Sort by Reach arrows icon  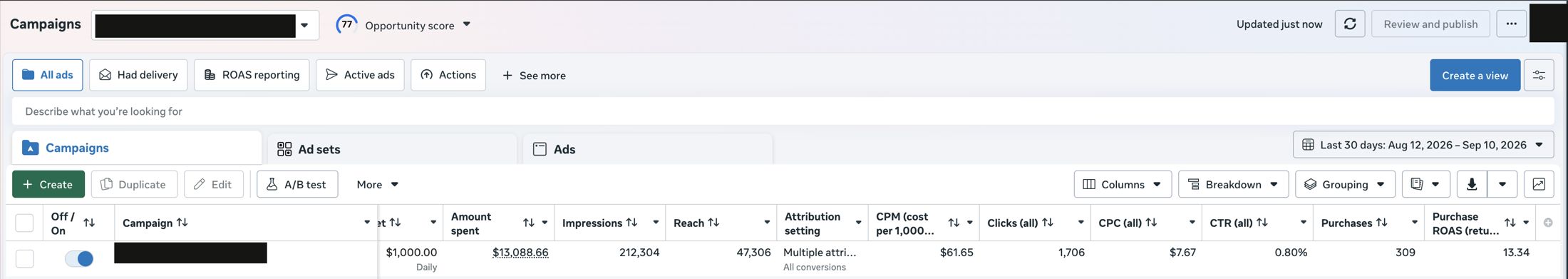click(x=713, y=223)
